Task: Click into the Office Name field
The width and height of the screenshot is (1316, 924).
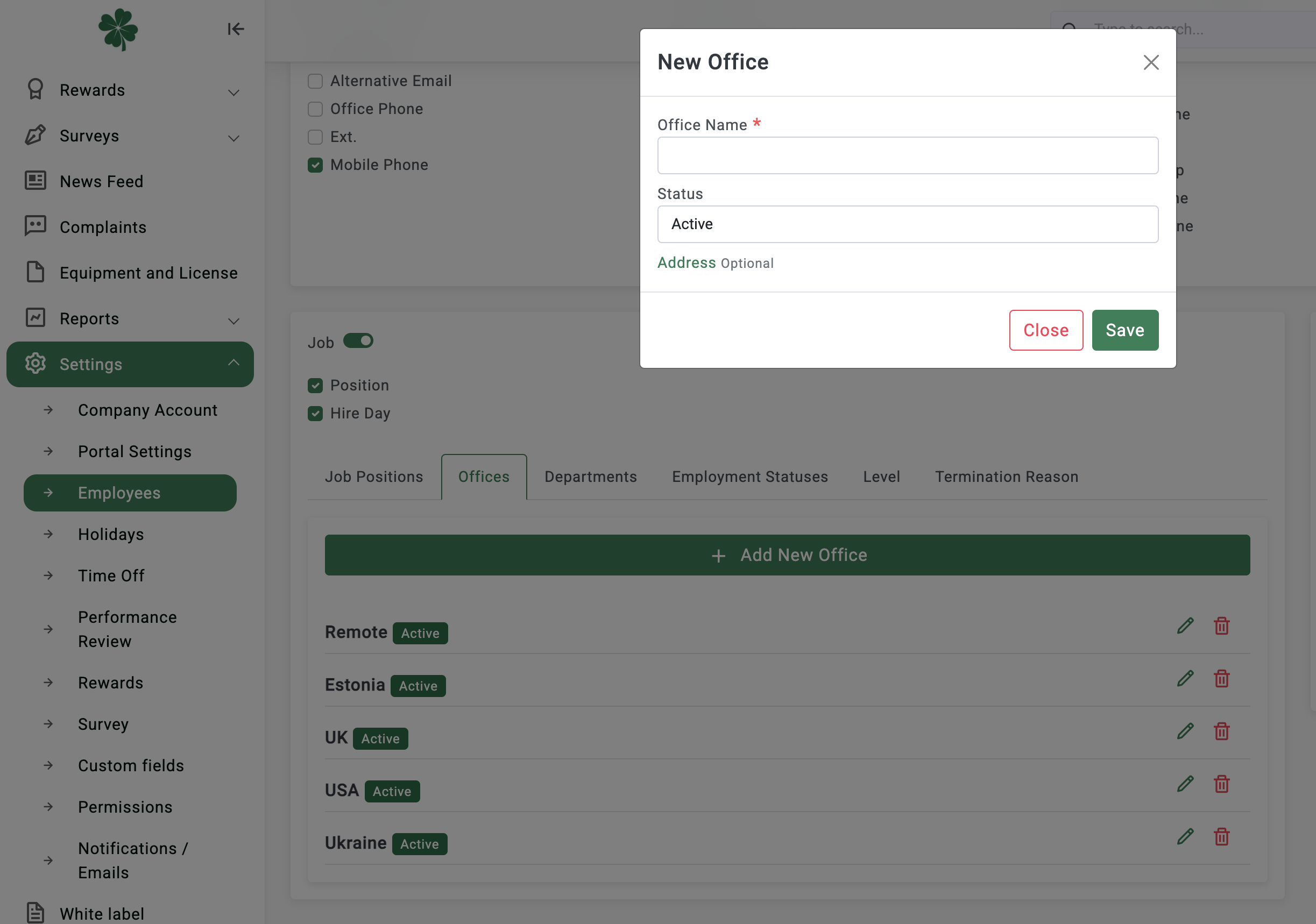Action: [x=907, y=155]
